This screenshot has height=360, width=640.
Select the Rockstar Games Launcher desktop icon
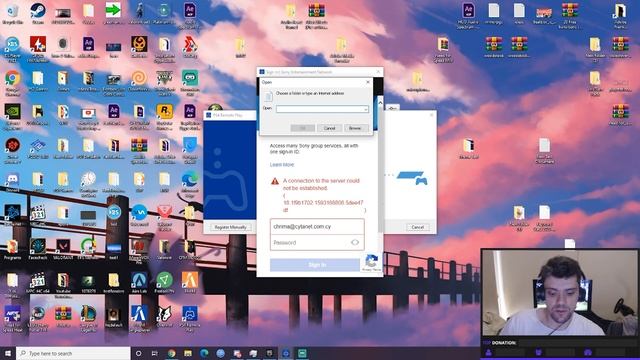coord(164,115)
